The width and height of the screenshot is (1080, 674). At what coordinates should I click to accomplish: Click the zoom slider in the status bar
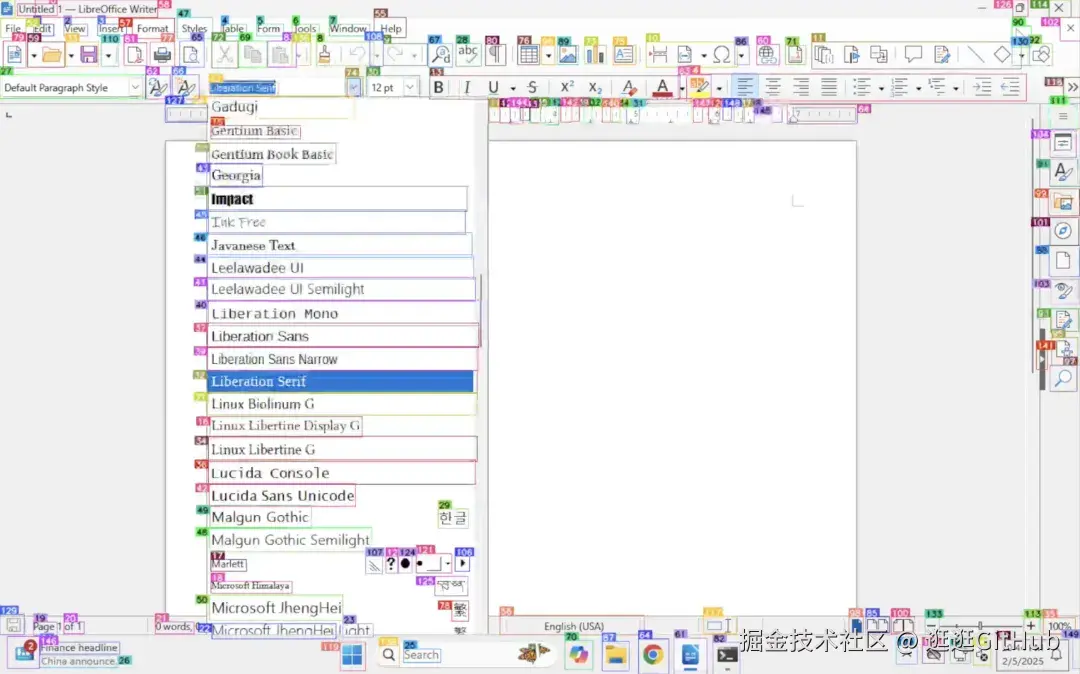click(980, 626)
